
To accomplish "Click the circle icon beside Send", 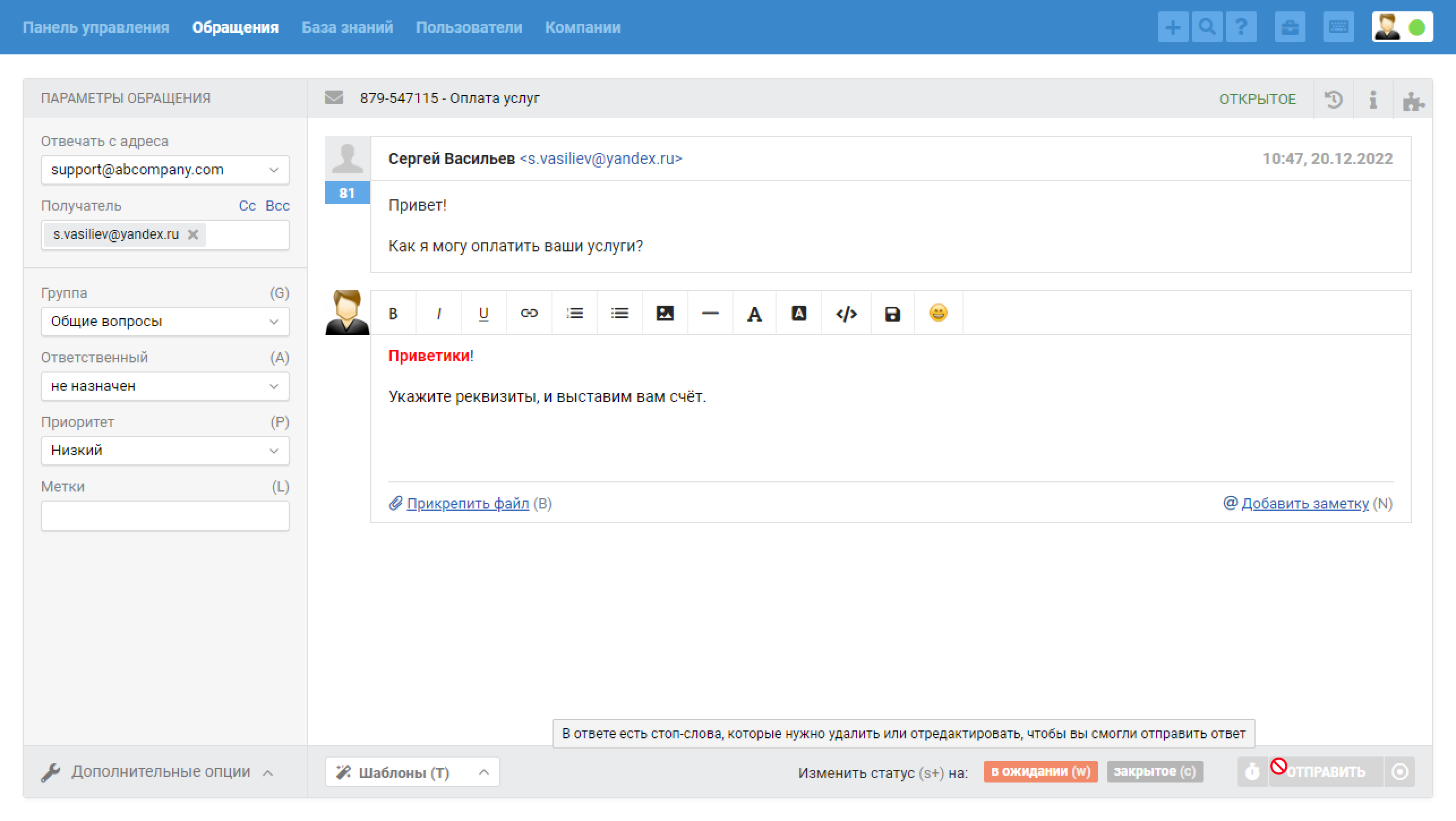I will [x=1400, y=772].
